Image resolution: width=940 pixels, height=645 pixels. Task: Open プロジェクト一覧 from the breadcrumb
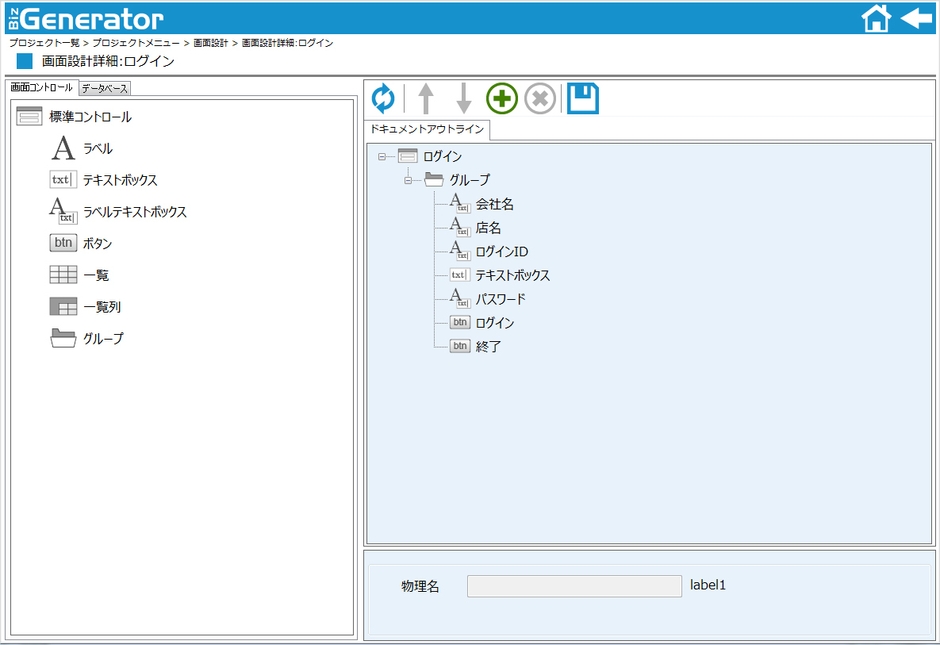click(x=42, y=43)
